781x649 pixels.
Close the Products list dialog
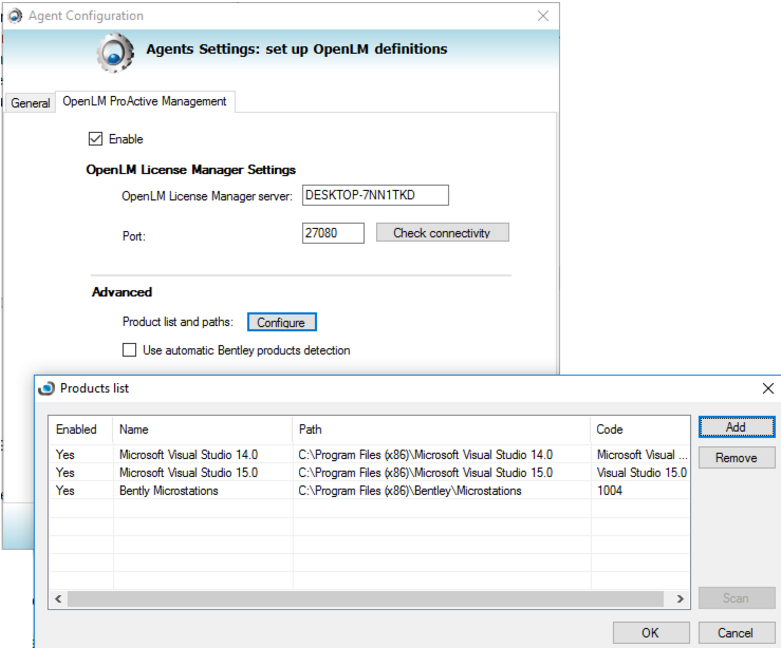click(767, 388)
